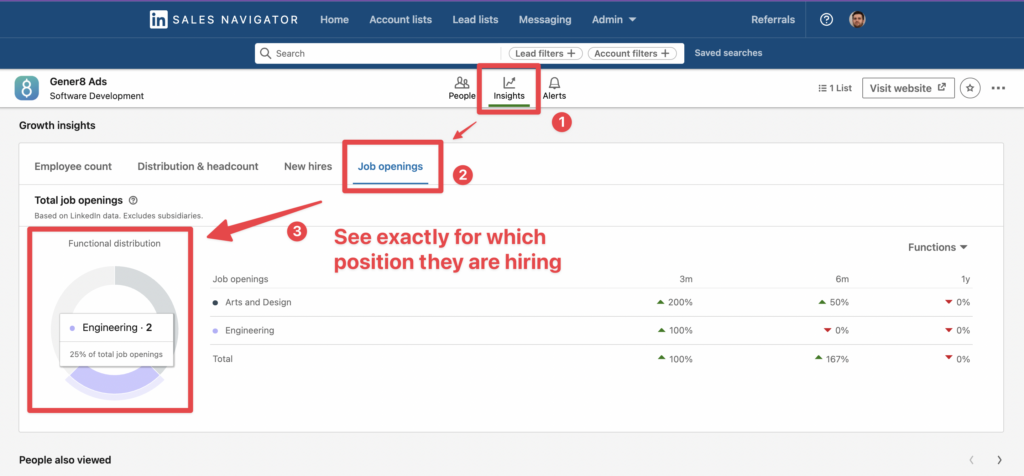Image resolution: width=1024 pixels, height=476 pixels.
Task: Click the LinkedIn Sales Navigator logo
Action: point(223,20)
